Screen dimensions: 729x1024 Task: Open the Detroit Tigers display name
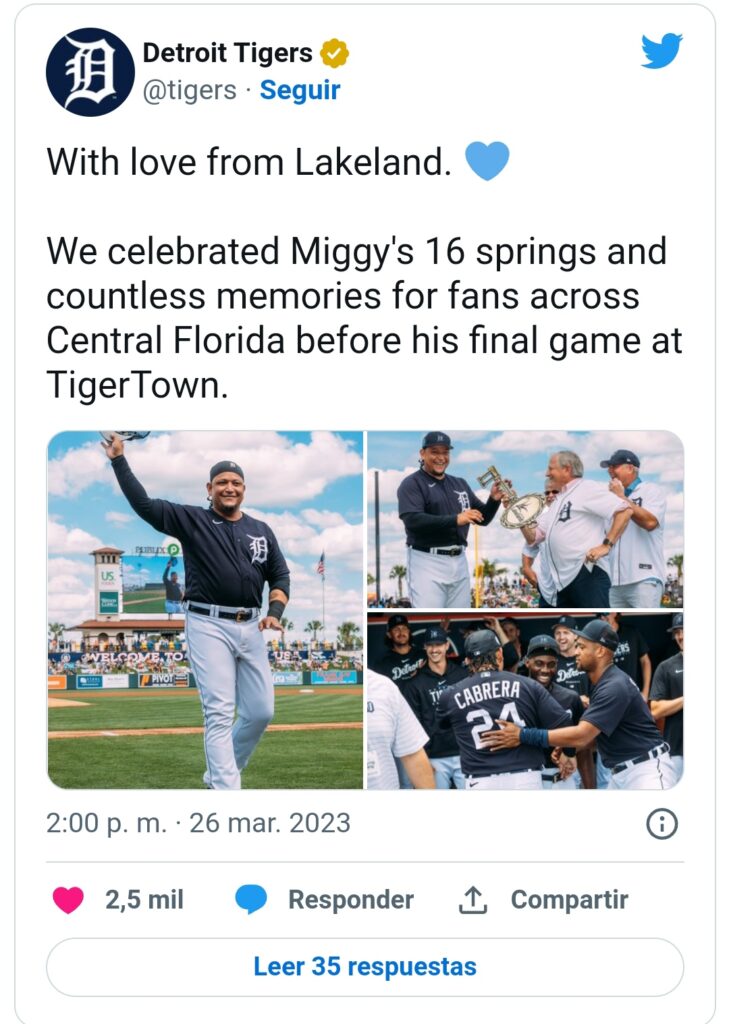click(x=228, y=53)
